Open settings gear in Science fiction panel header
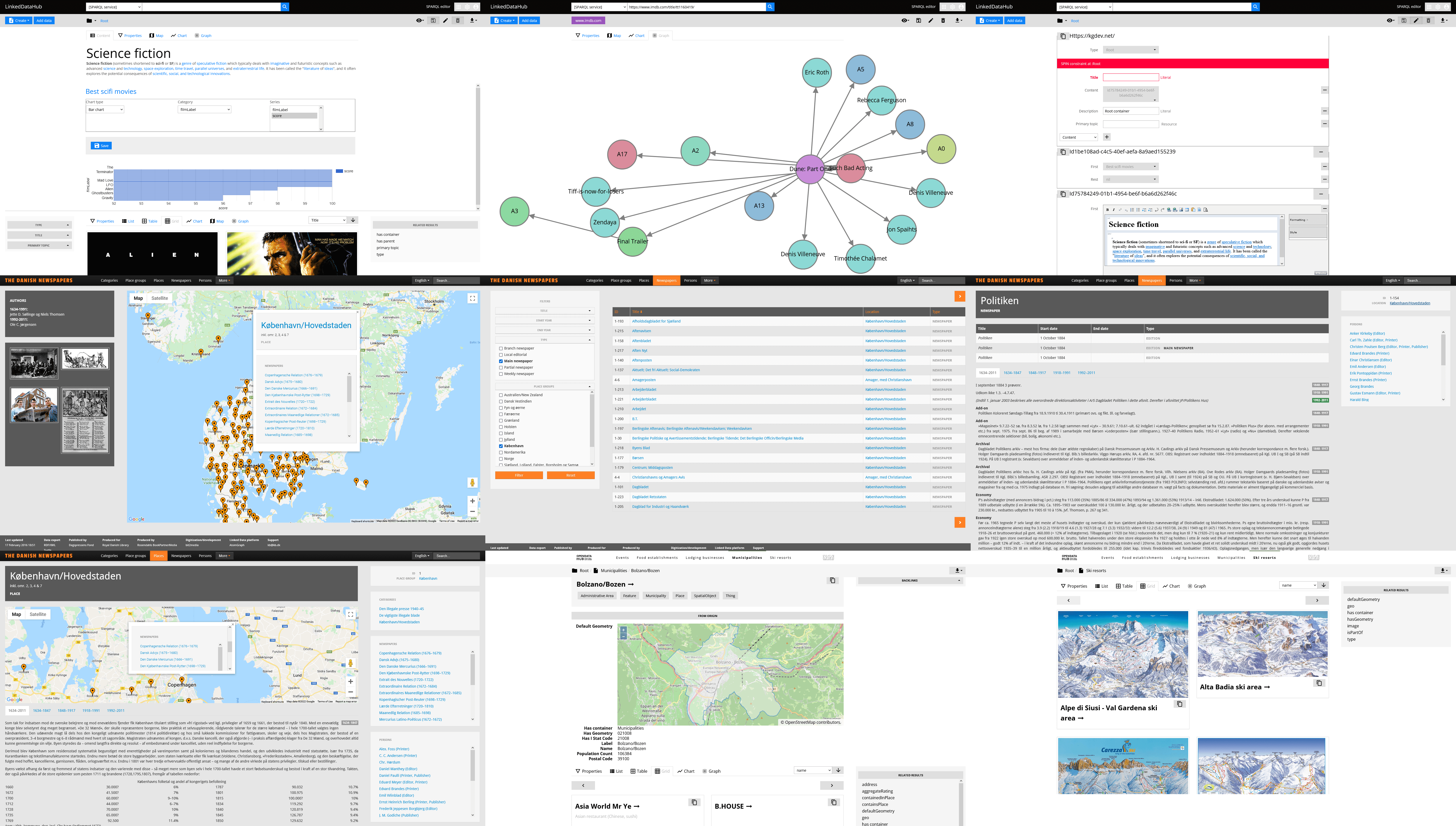 467,7
